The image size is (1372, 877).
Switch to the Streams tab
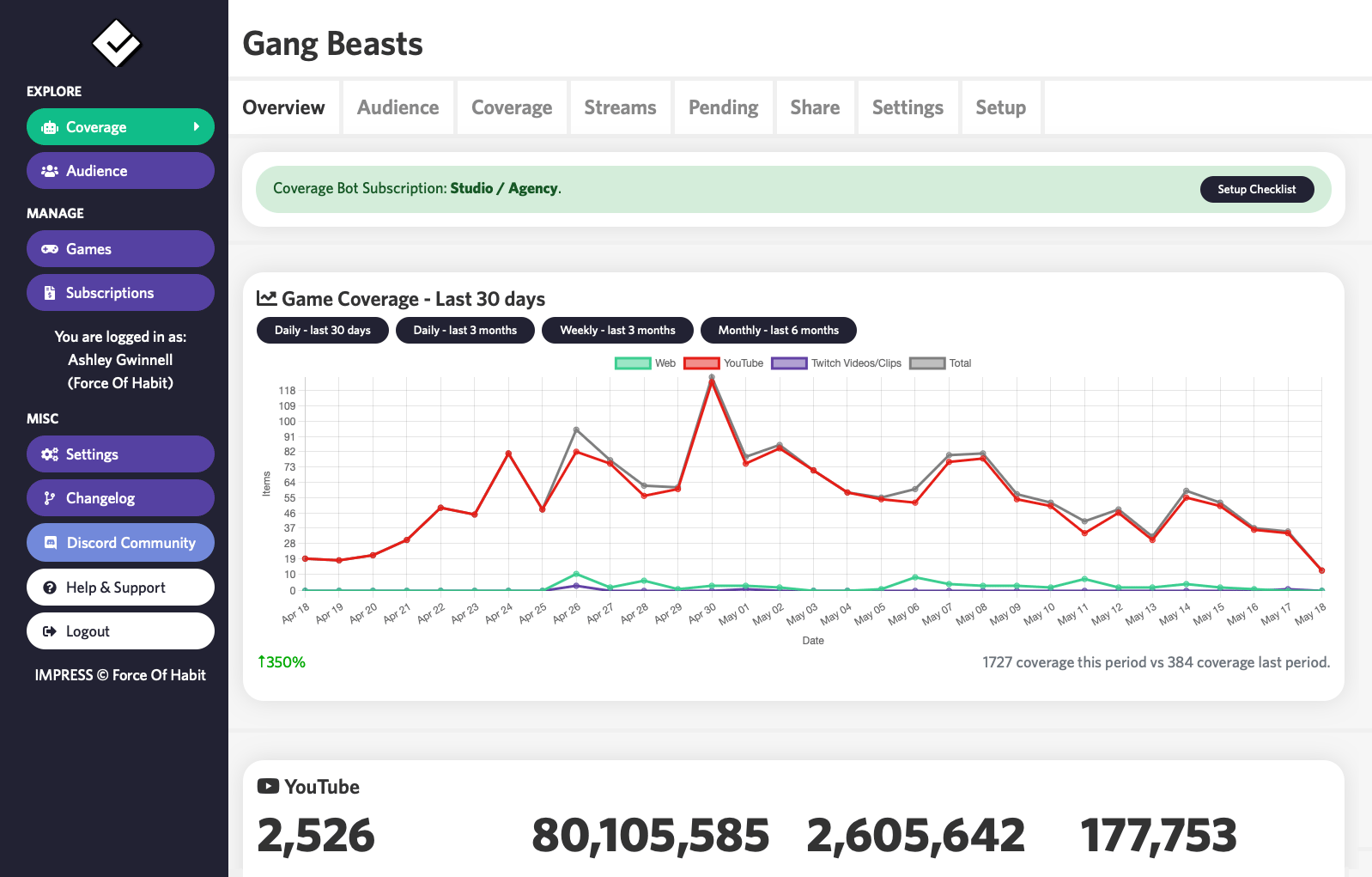(x=620, y=107)
